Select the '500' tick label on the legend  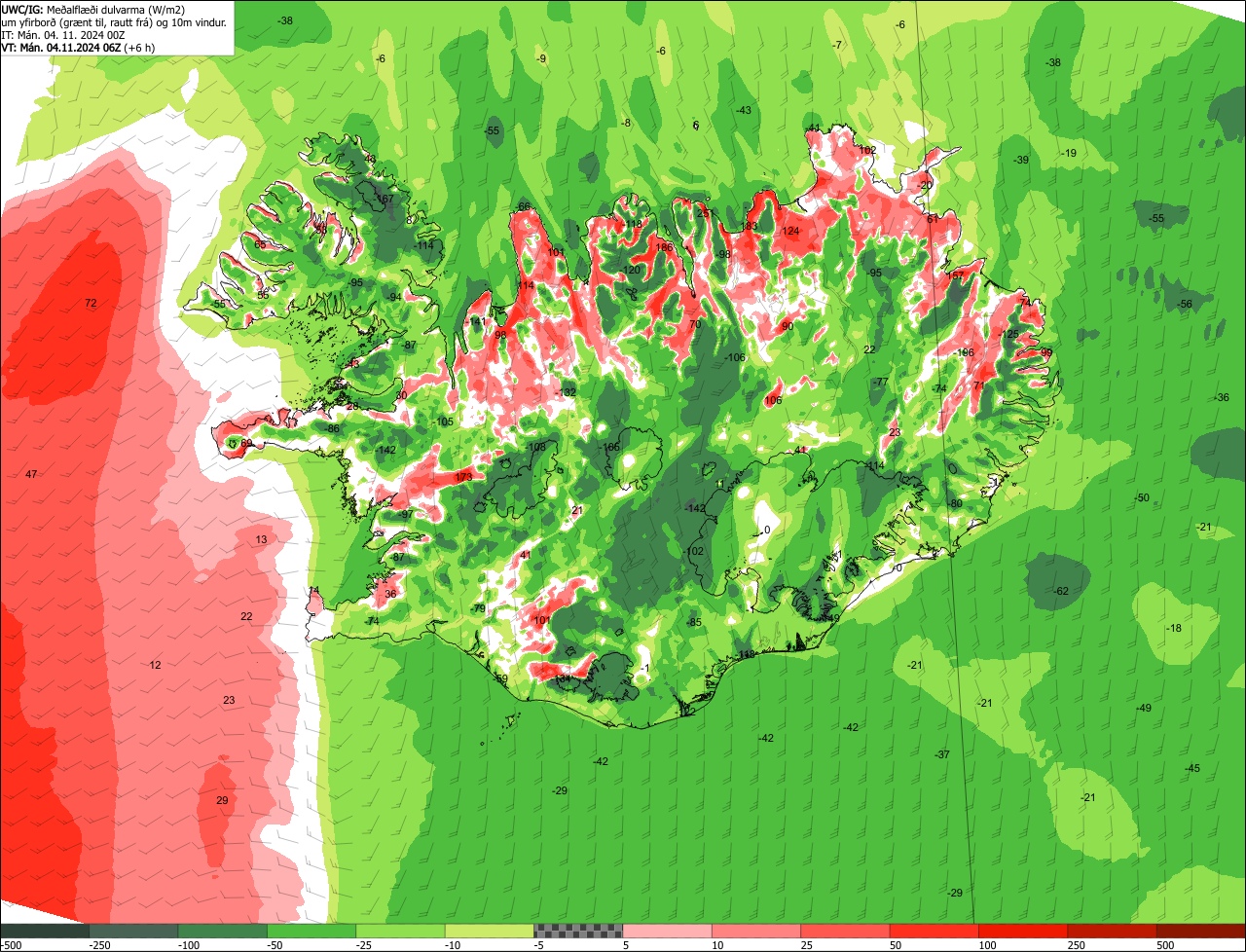pos(1165,945)
